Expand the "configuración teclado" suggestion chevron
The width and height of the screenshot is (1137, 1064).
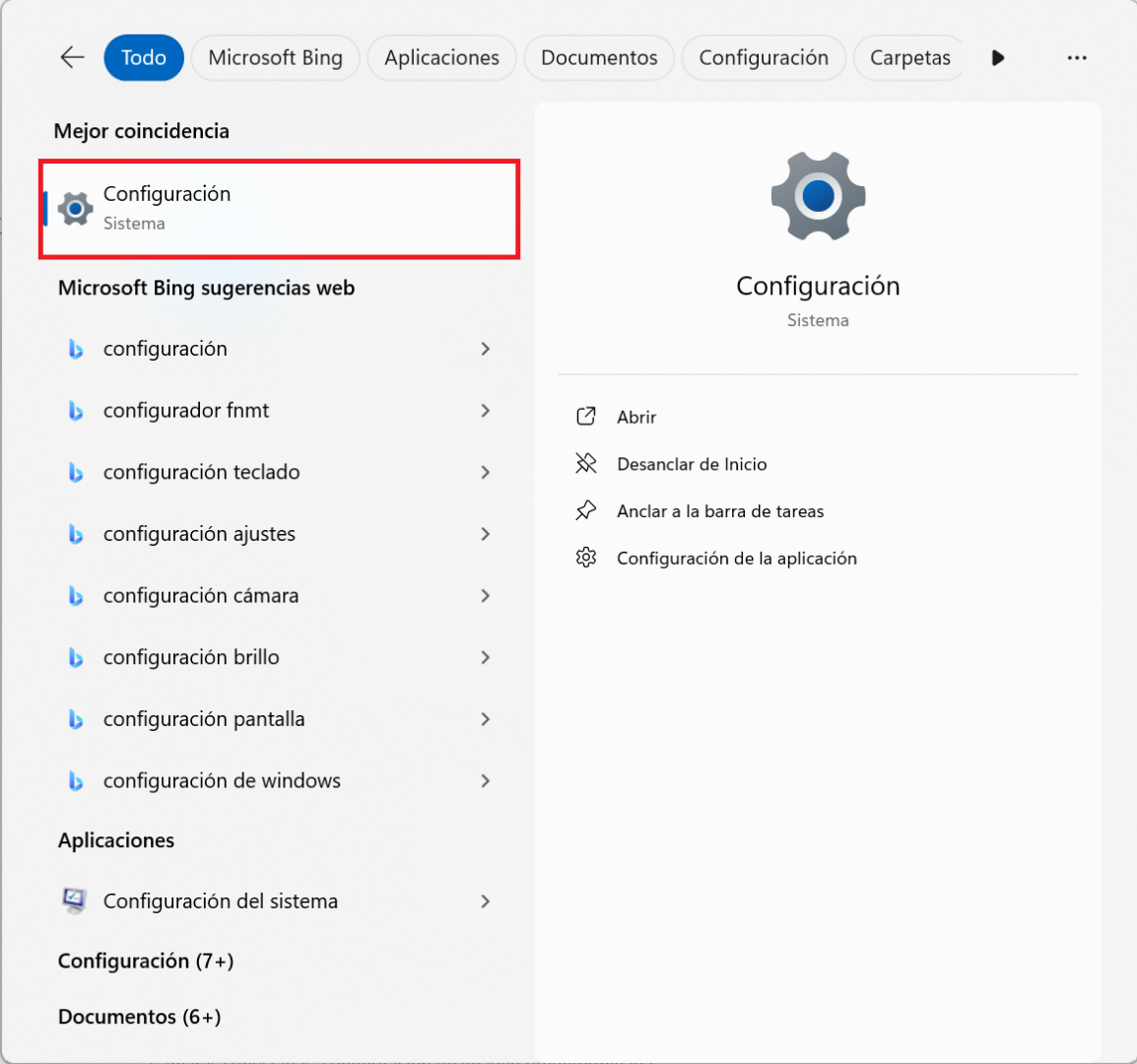click(x=485, y=472)
